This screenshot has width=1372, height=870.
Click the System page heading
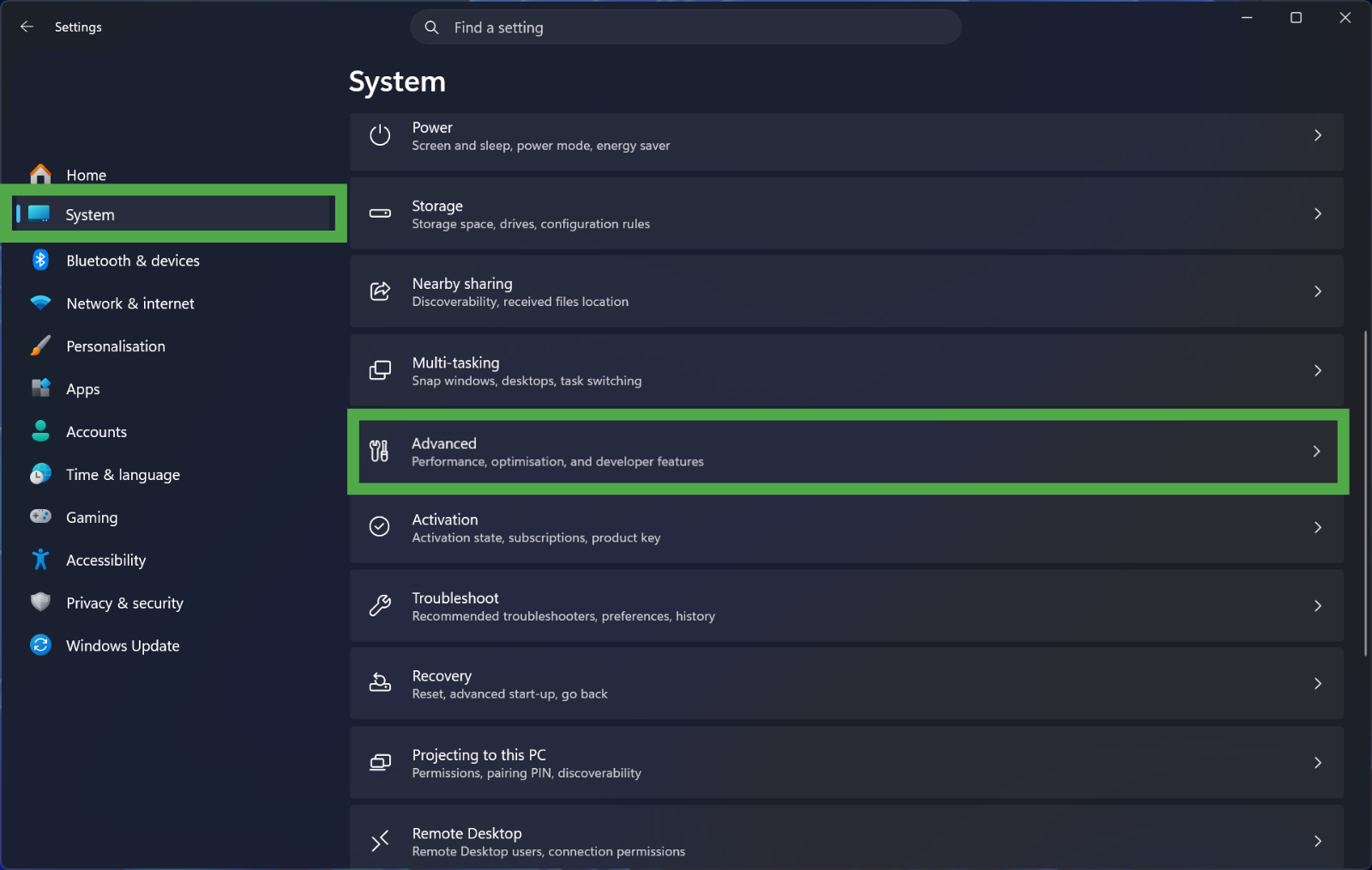(397, 81)
